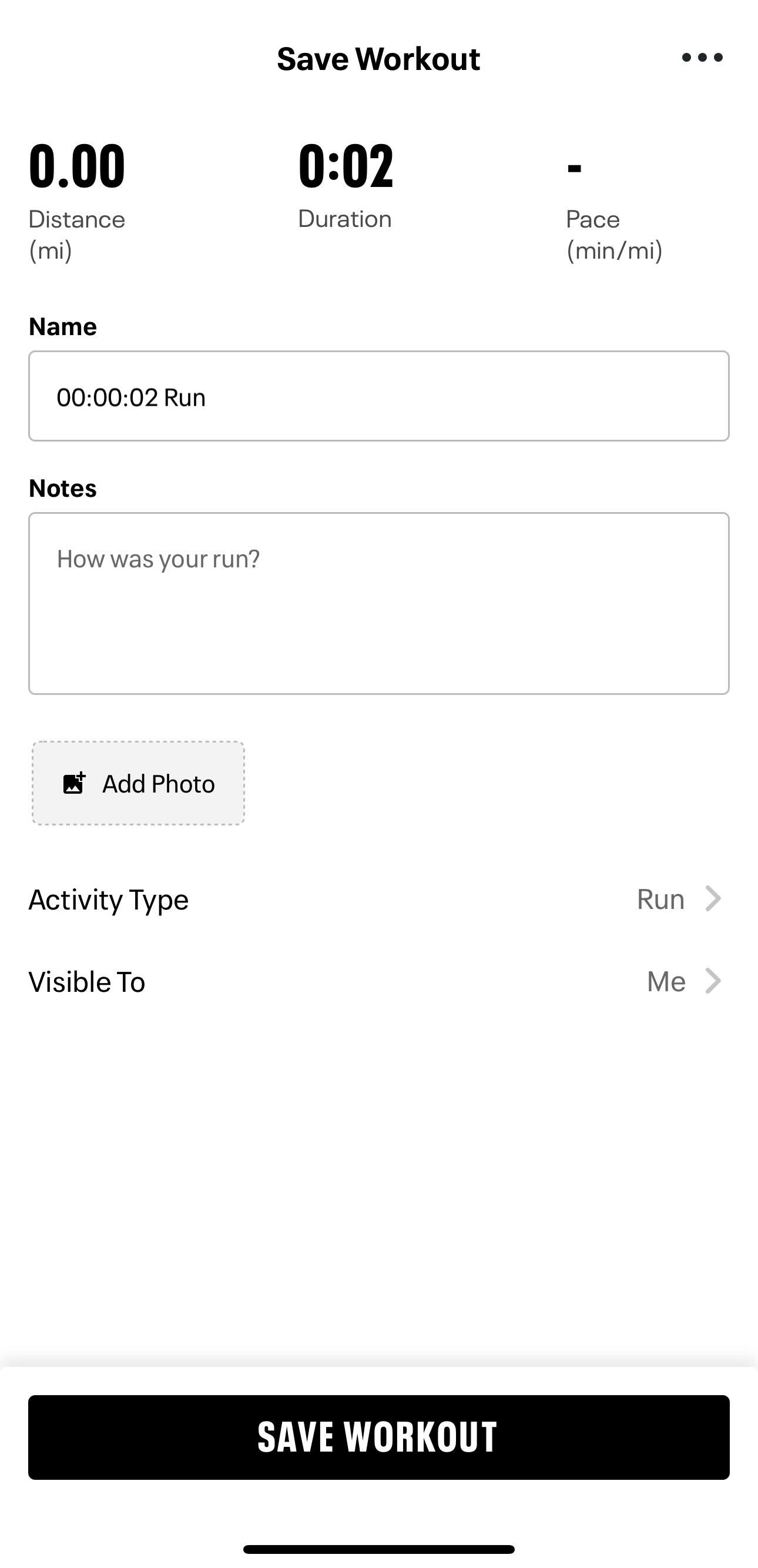758x1568 pixels.
Task: Tap the Save Workout page title
Action: pyautogui.click(x=378, y=59)
